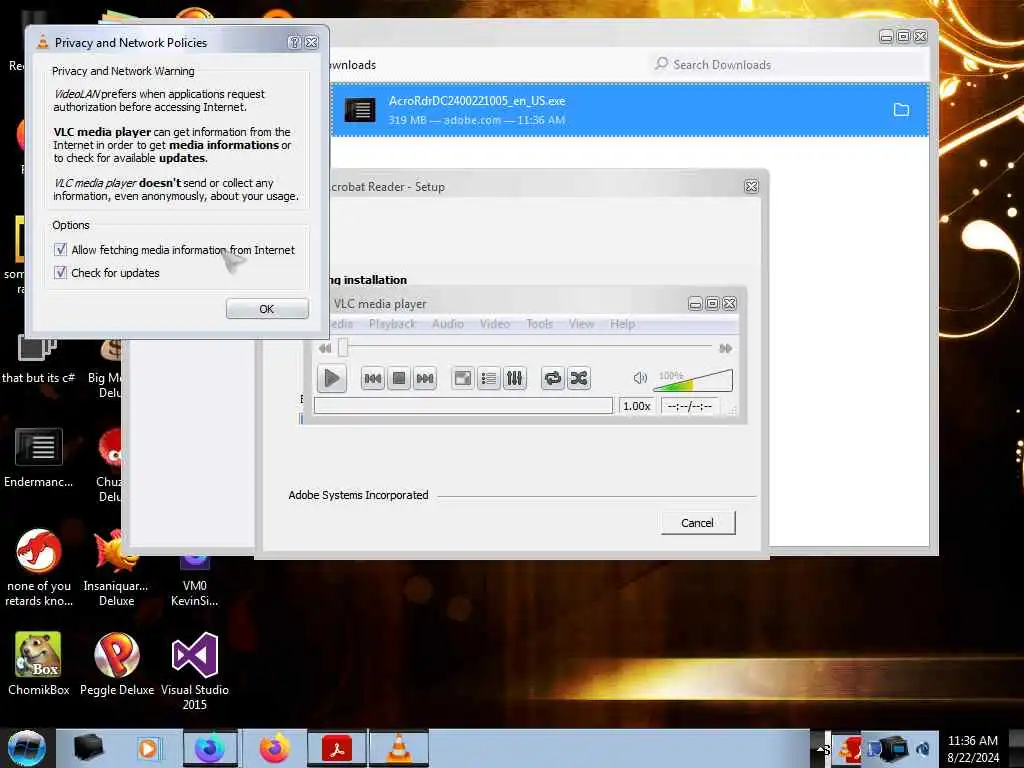Click the black box taskbar icon

(88, 748)
